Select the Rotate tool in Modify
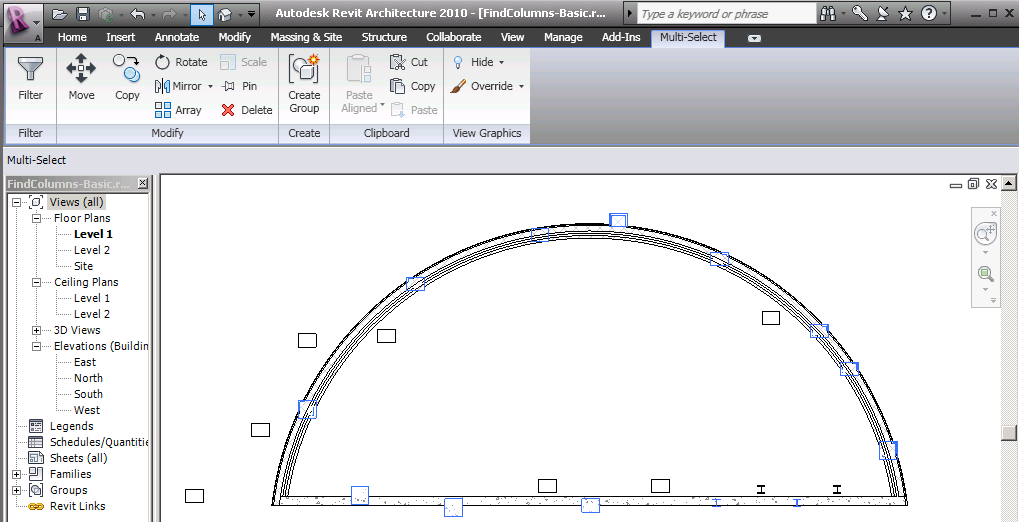 (181, 62)
